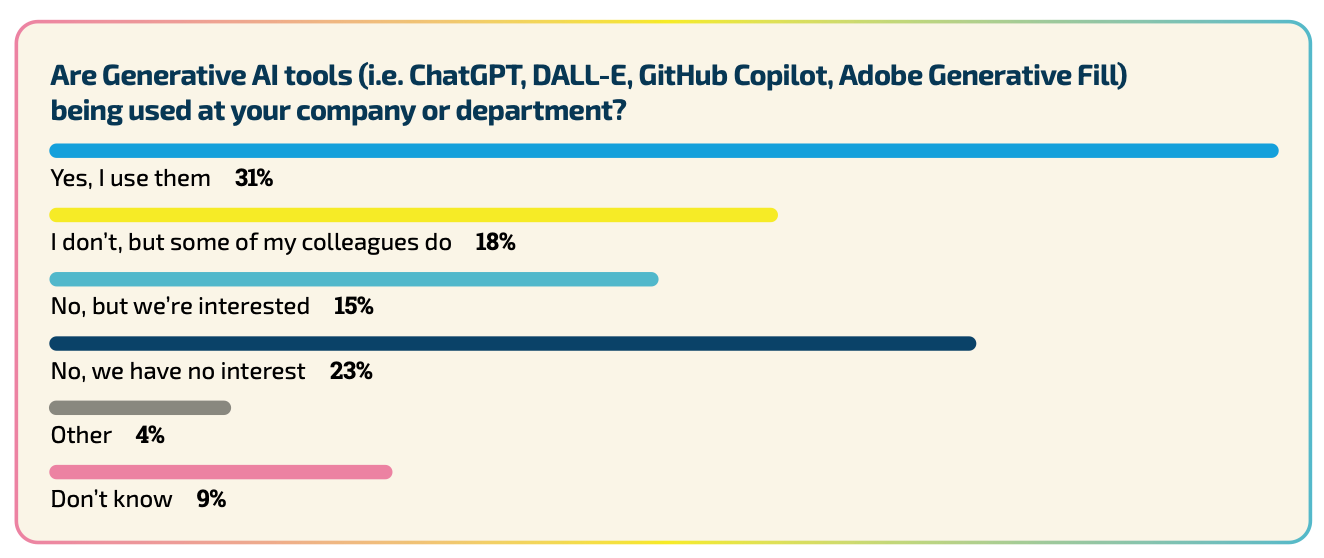Click "ChatGPT" in the chart heading

pyautogui.click(x=466, y=76)
